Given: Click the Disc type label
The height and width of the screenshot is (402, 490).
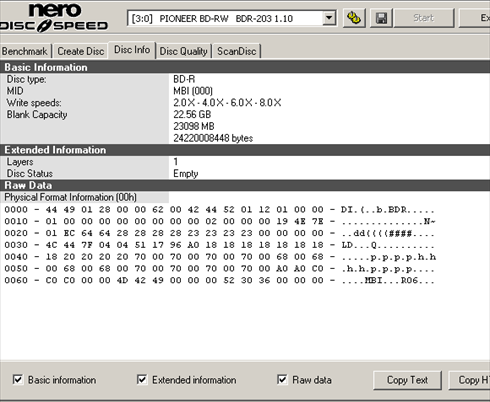Looking at the screenshot, I should [x=27, y=79].
